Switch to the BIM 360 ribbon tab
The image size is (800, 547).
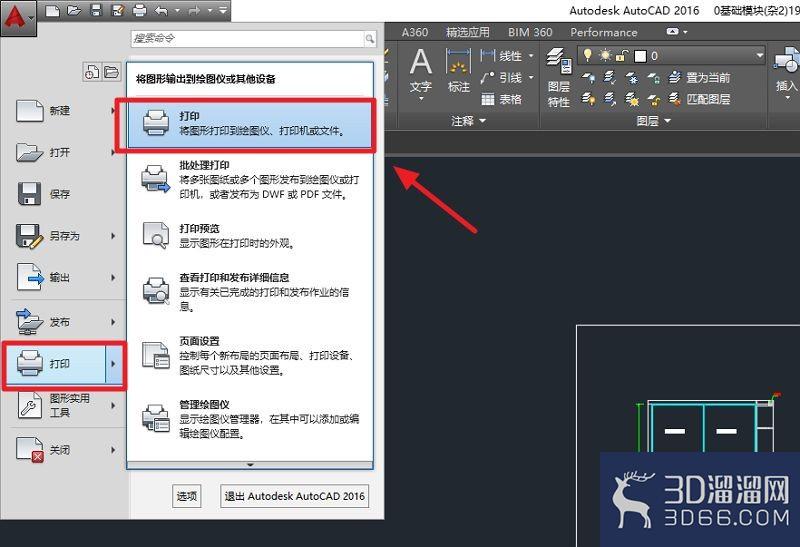point(530,32)
